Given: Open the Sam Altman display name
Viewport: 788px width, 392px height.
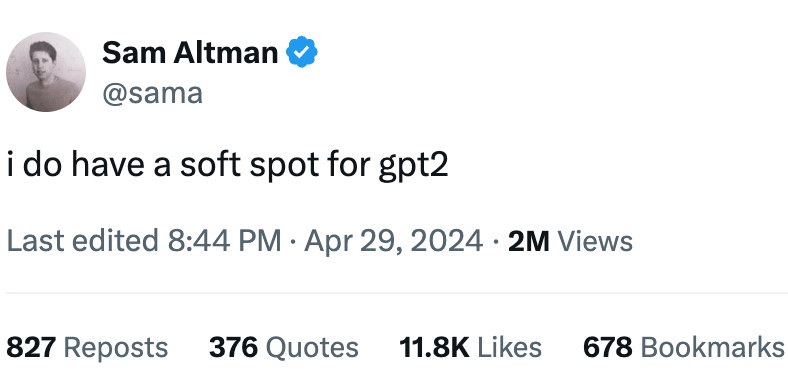Looking at the screenshot, I should (x=190, y=52).
